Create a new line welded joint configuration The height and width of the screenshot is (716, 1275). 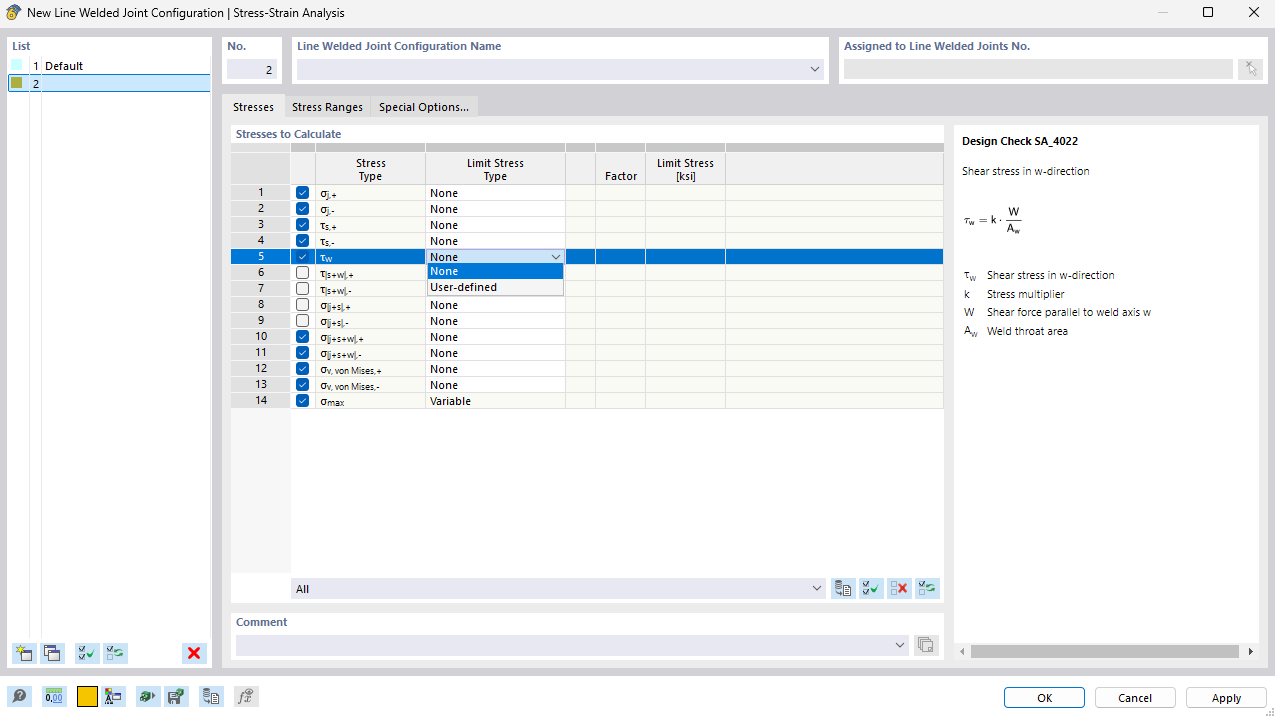click(23, 653)
